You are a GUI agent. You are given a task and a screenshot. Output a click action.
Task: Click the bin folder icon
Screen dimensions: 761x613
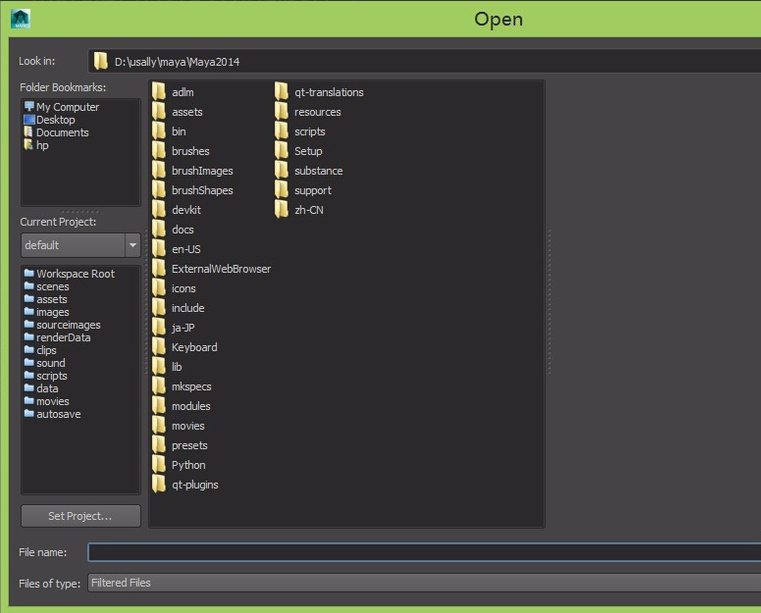click(x=159, y=131)
